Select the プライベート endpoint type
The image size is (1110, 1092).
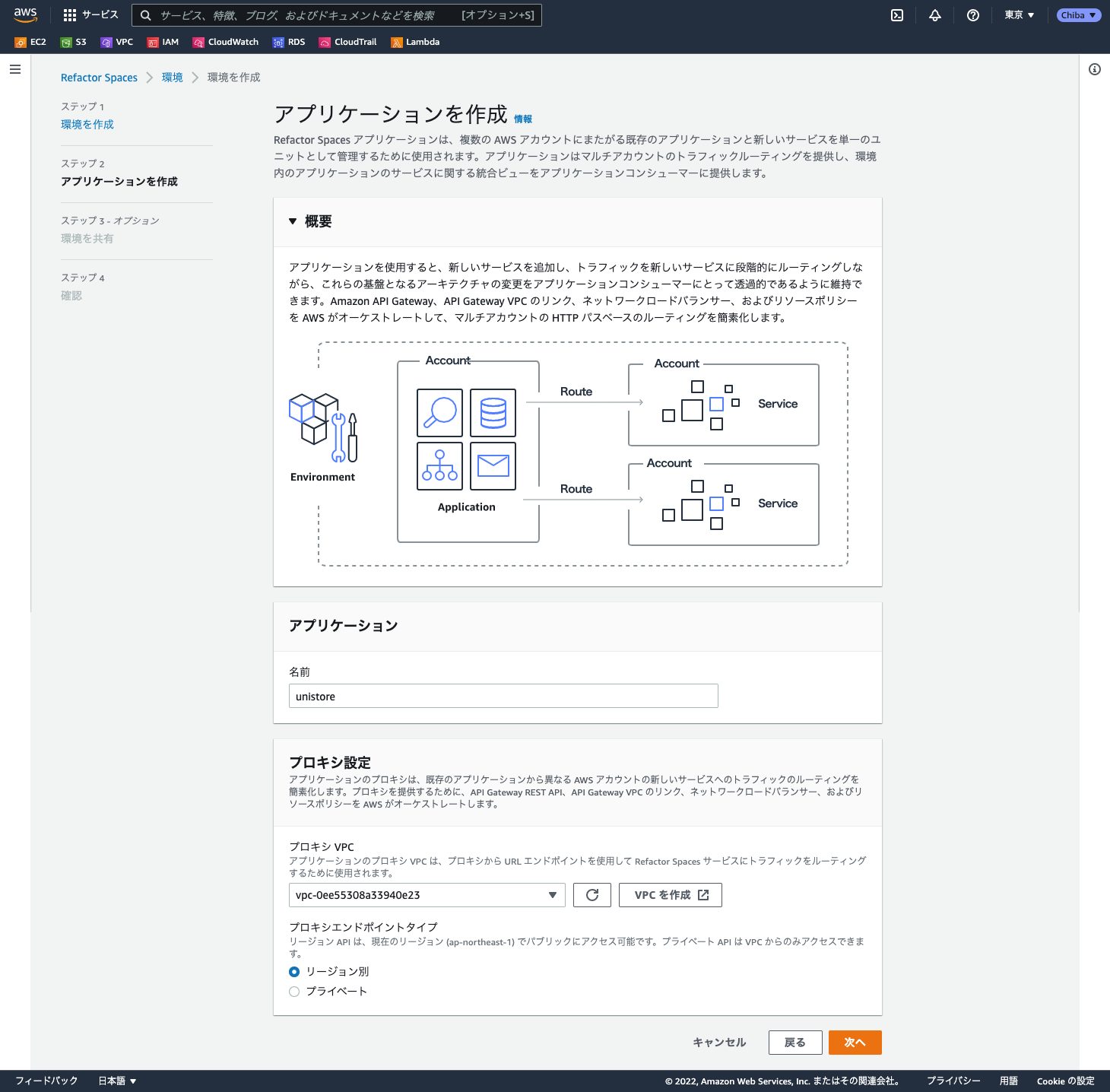(294, 992)
